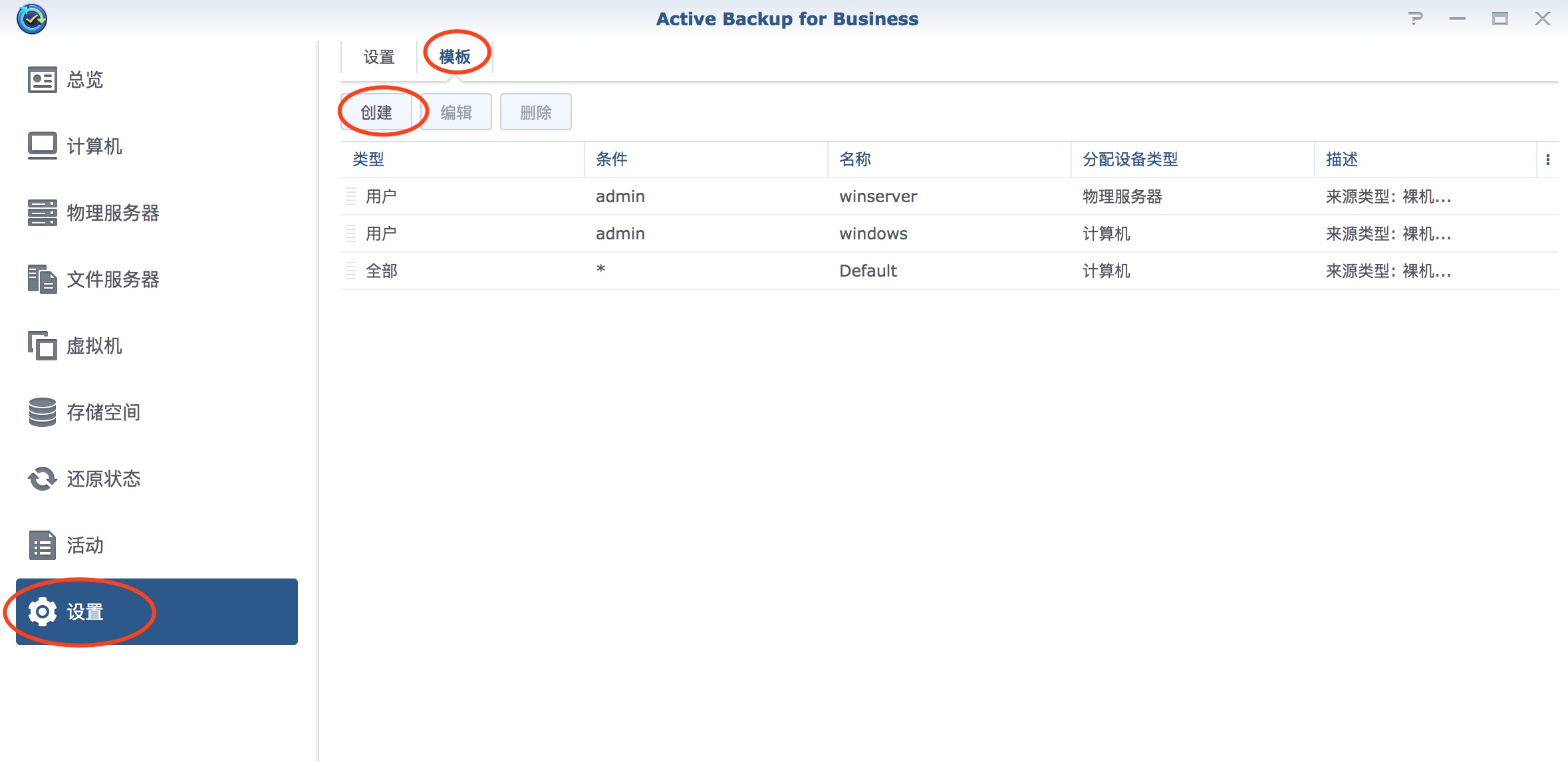Open 虚拟机 in the sidebar
1568x762 pixels.
[x=157, y=346]
